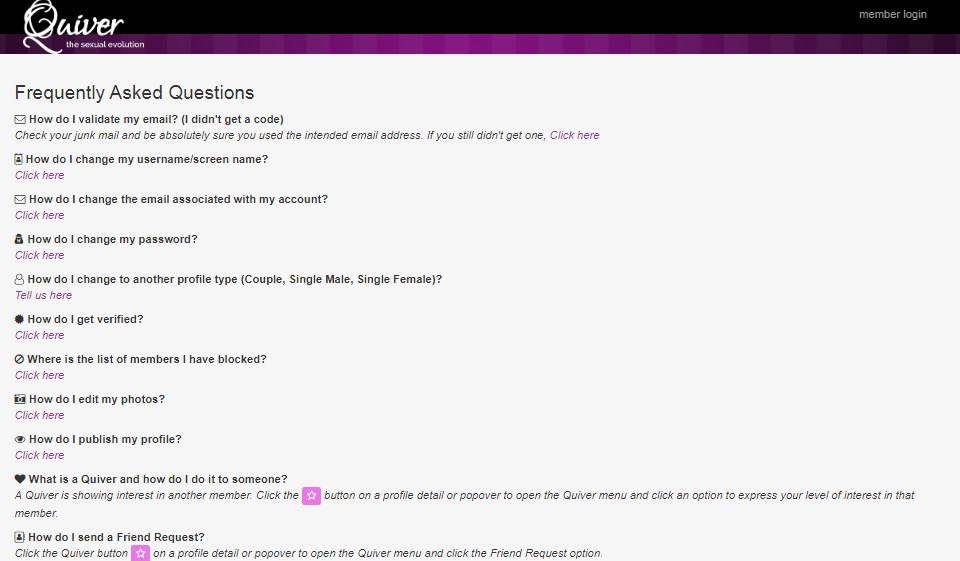Click profile icon beside change username question
Screen dimensions: 960x561
(x=19, y=159)
